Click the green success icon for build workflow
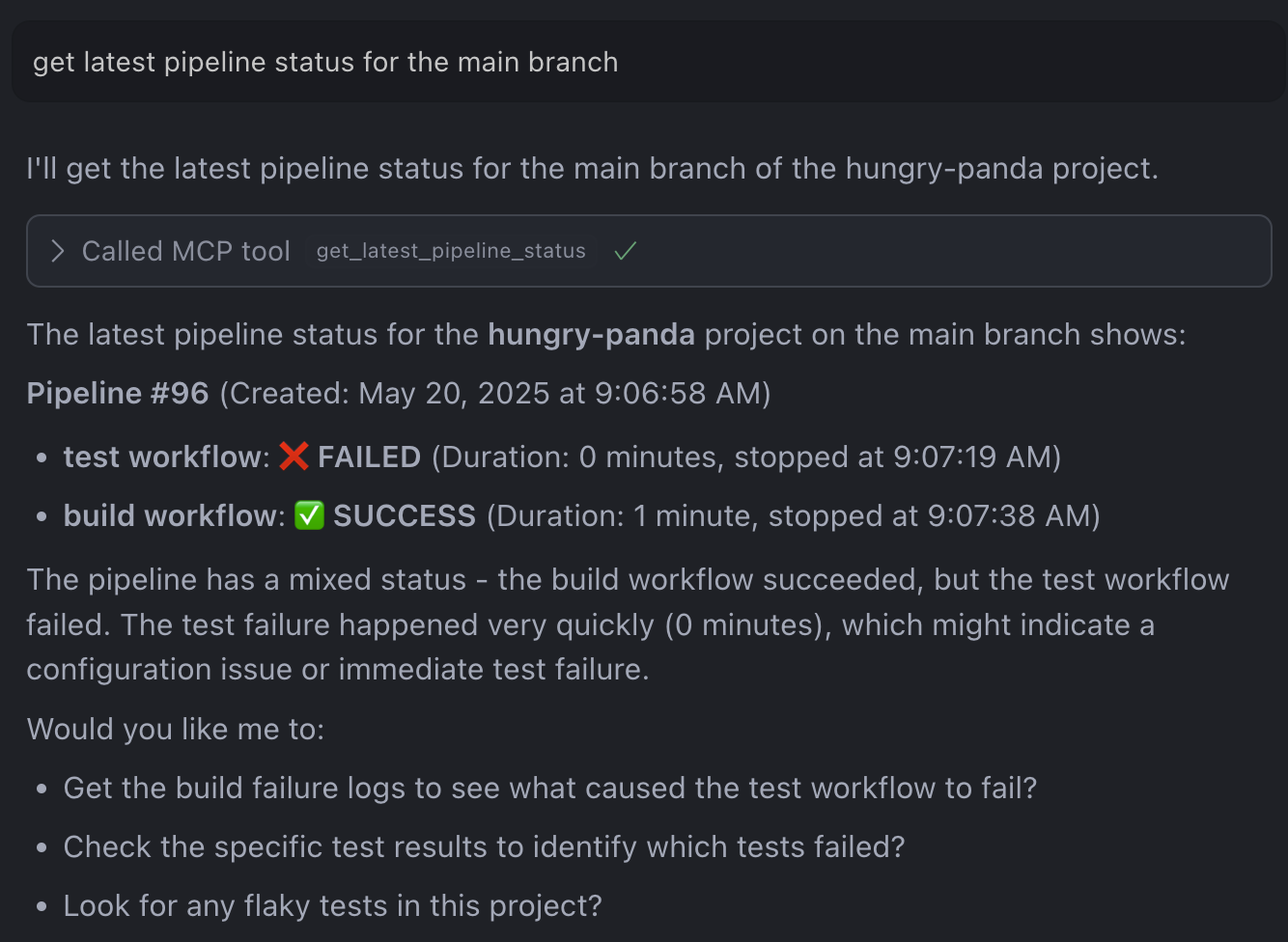 tap(307, 514)
